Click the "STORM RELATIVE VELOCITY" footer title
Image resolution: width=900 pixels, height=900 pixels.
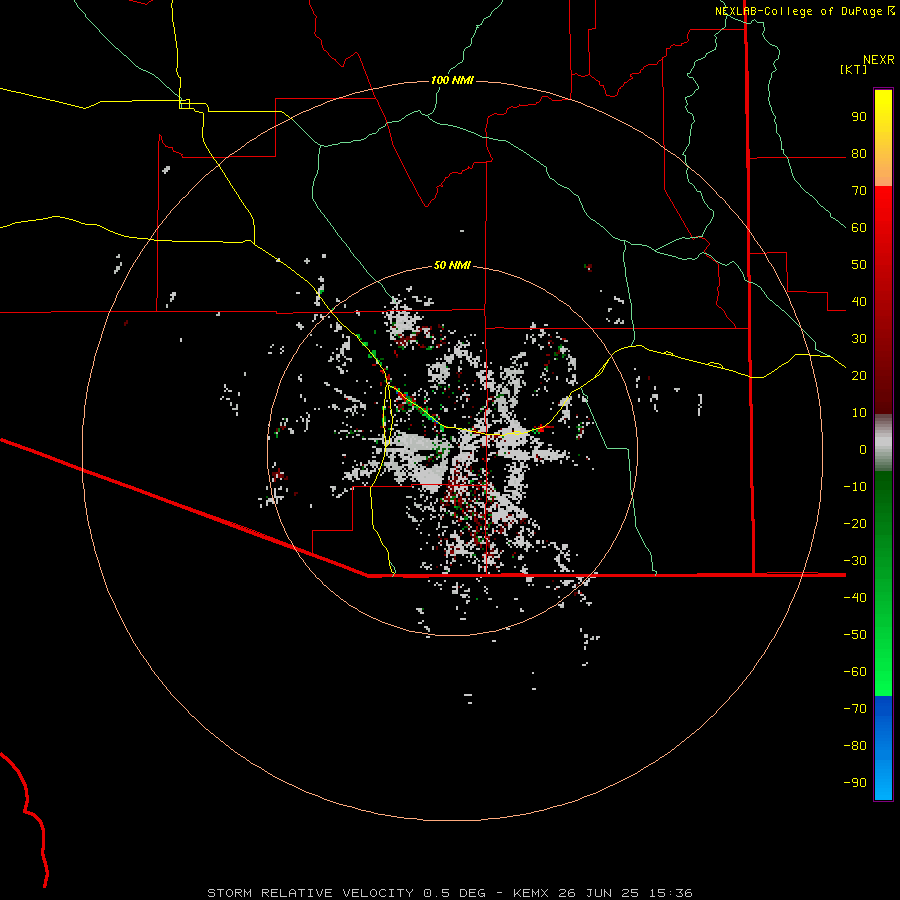310,893
